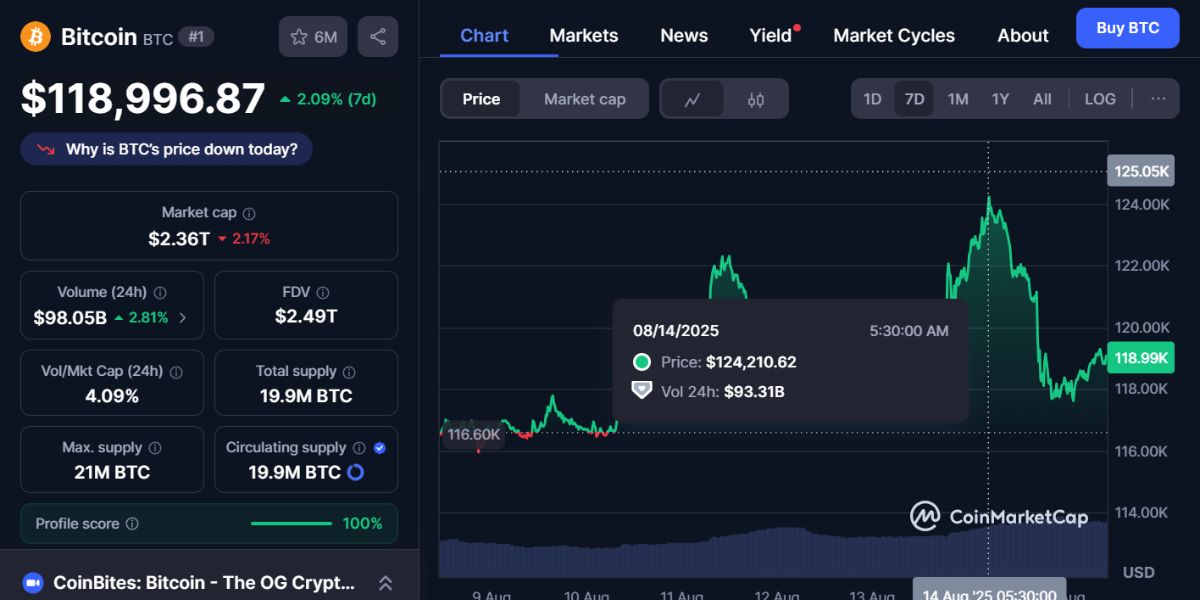
Task: Click the Market cap info tooltip icon
Action: click(247, 212)
